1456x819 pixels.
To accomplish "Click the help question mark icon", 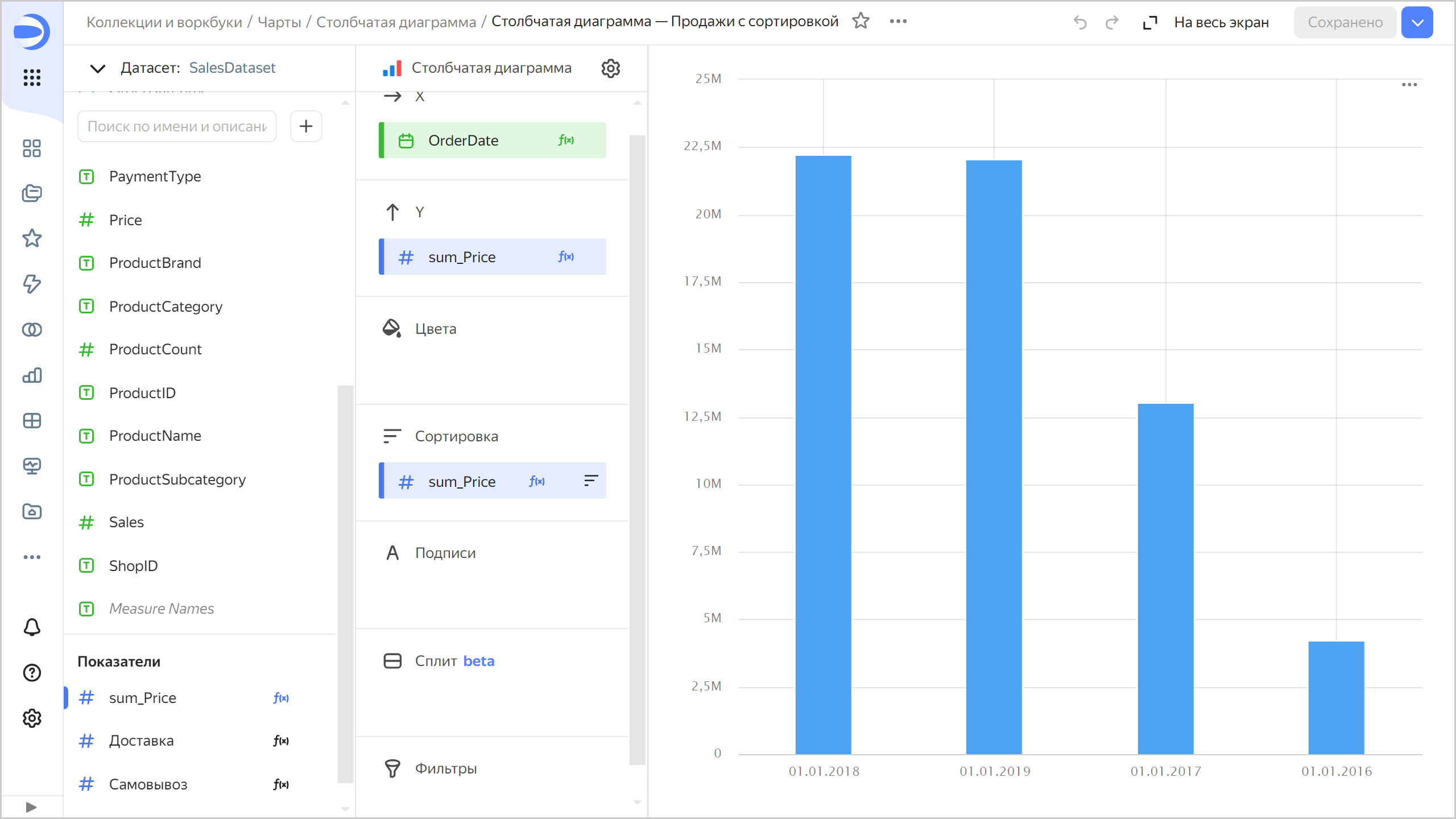I will point(32,673).
